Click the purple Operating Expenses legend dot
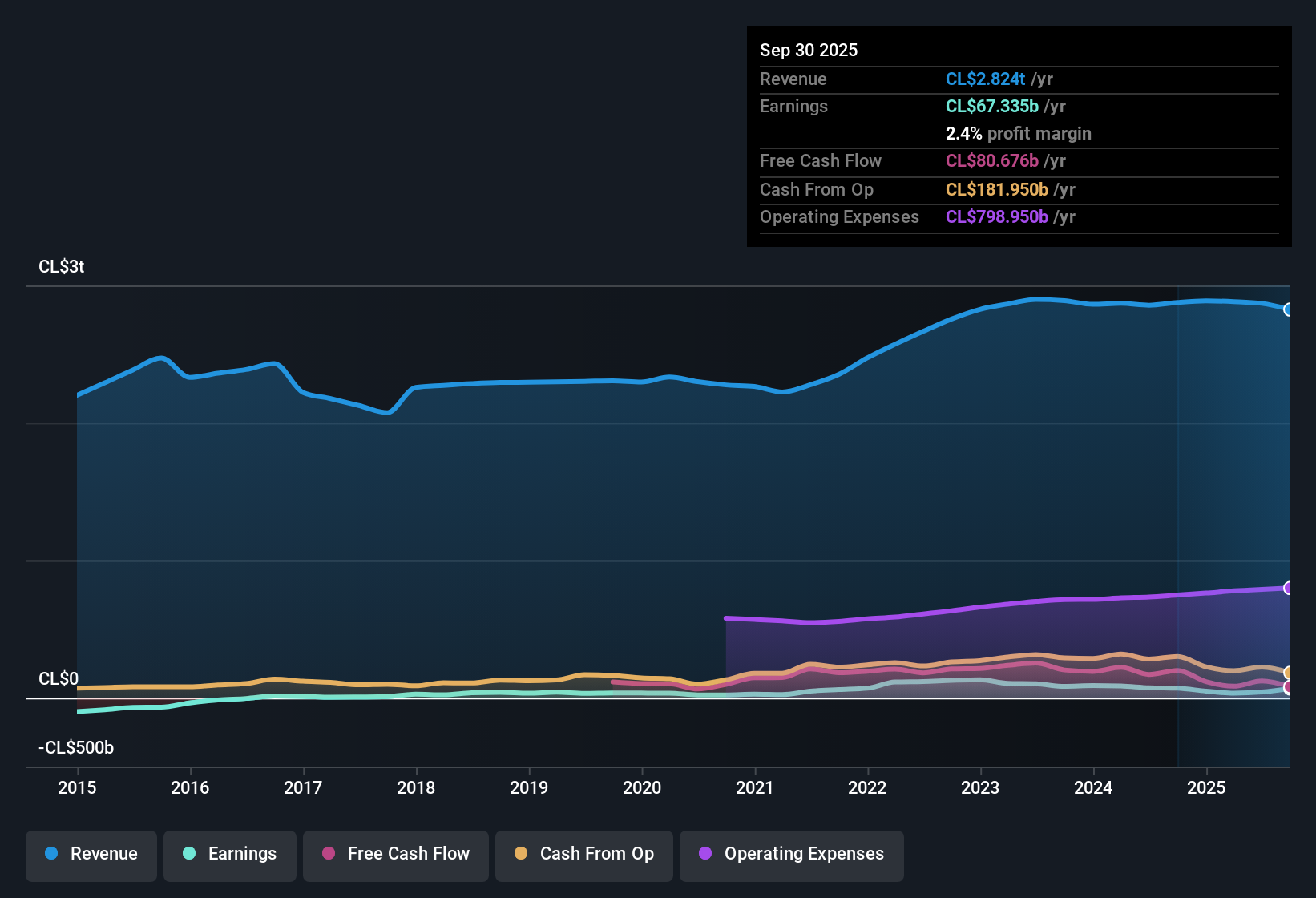Screen dimensions: 1316x898 704,854
